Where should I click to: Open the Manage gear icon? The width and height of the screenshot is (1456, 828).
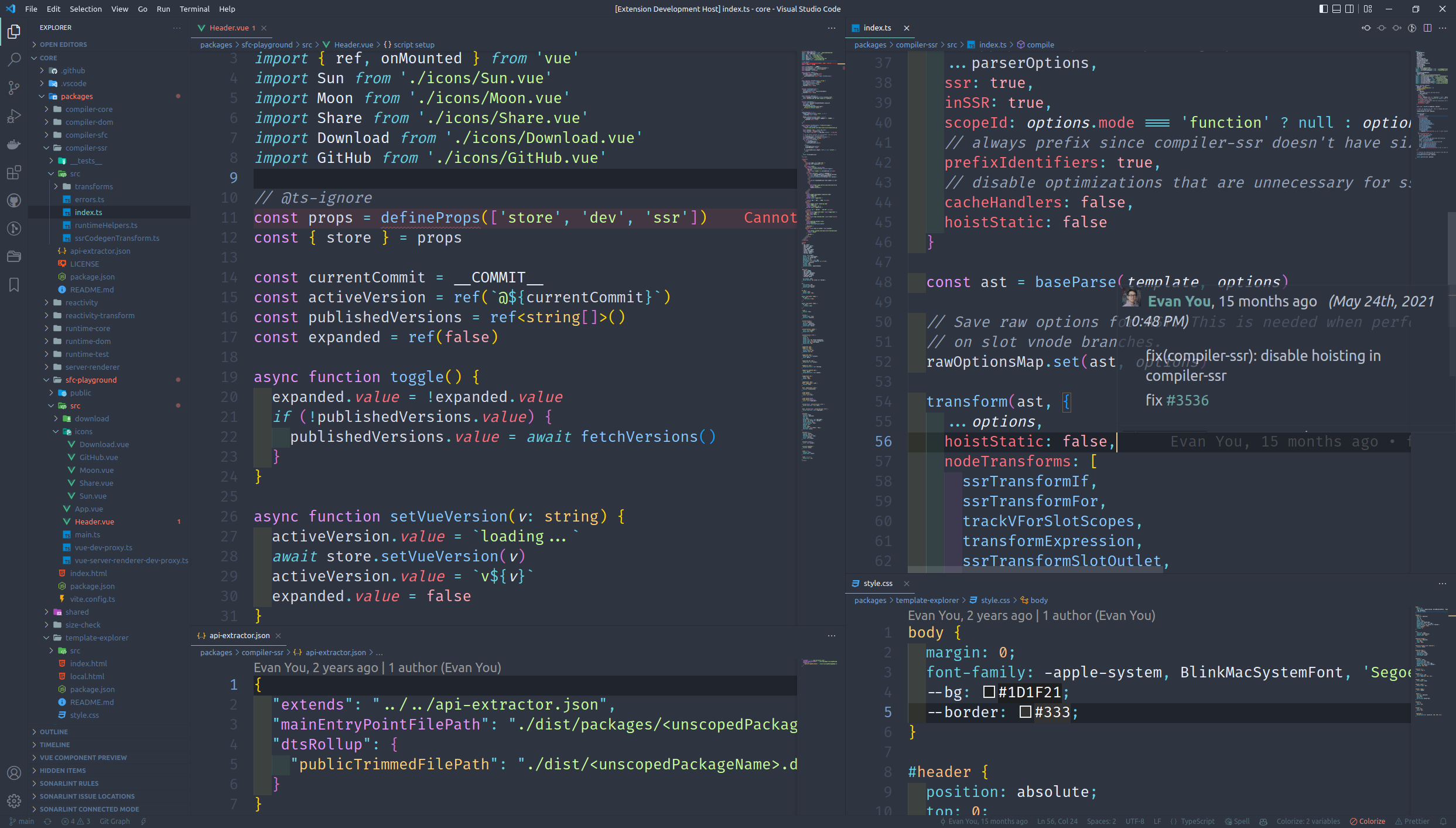(14, 800)
